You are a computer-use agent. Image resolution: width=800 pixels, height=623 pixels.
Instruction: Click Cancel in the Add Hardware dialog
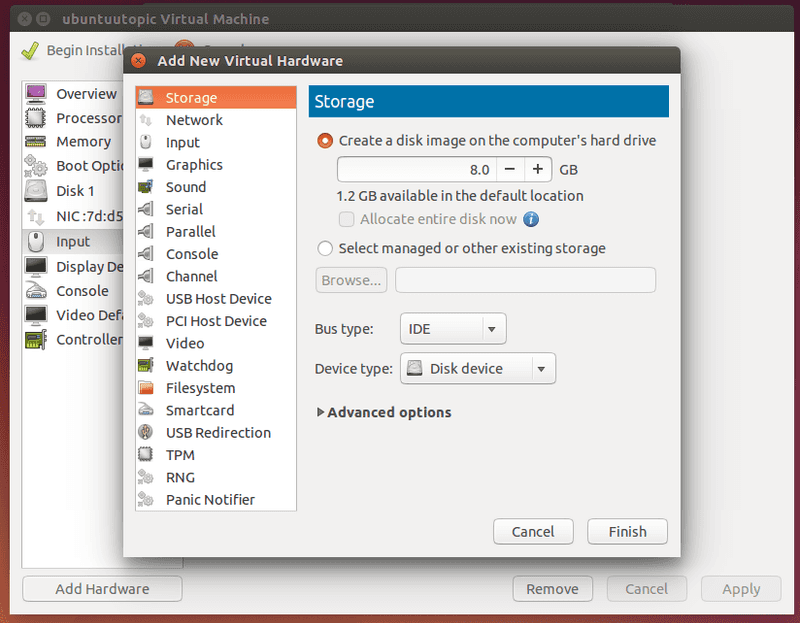pos(532,532)
